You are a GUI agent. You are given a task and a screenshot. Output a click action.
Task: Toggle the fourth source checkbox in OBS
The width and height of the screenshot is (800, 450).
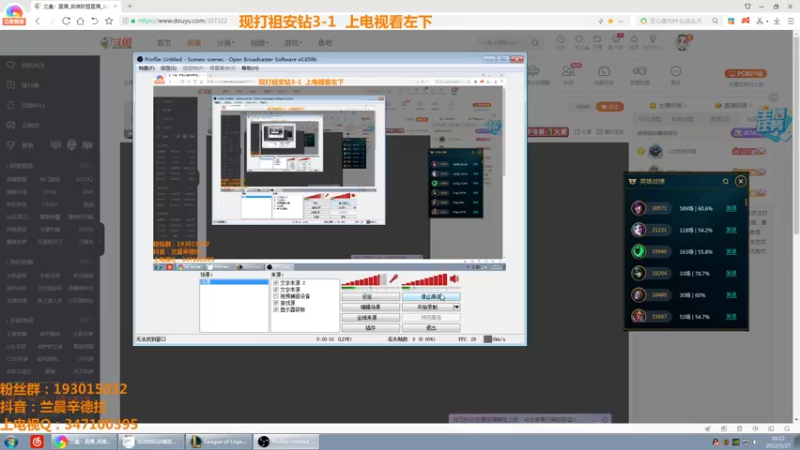pos(276,303)
